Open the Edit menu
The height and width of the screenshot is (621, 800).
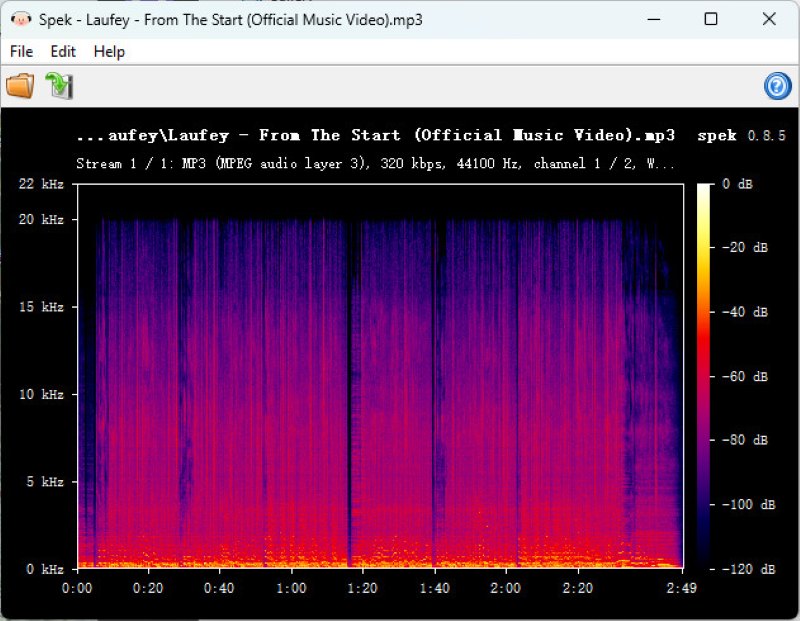(x=63, y=52)
